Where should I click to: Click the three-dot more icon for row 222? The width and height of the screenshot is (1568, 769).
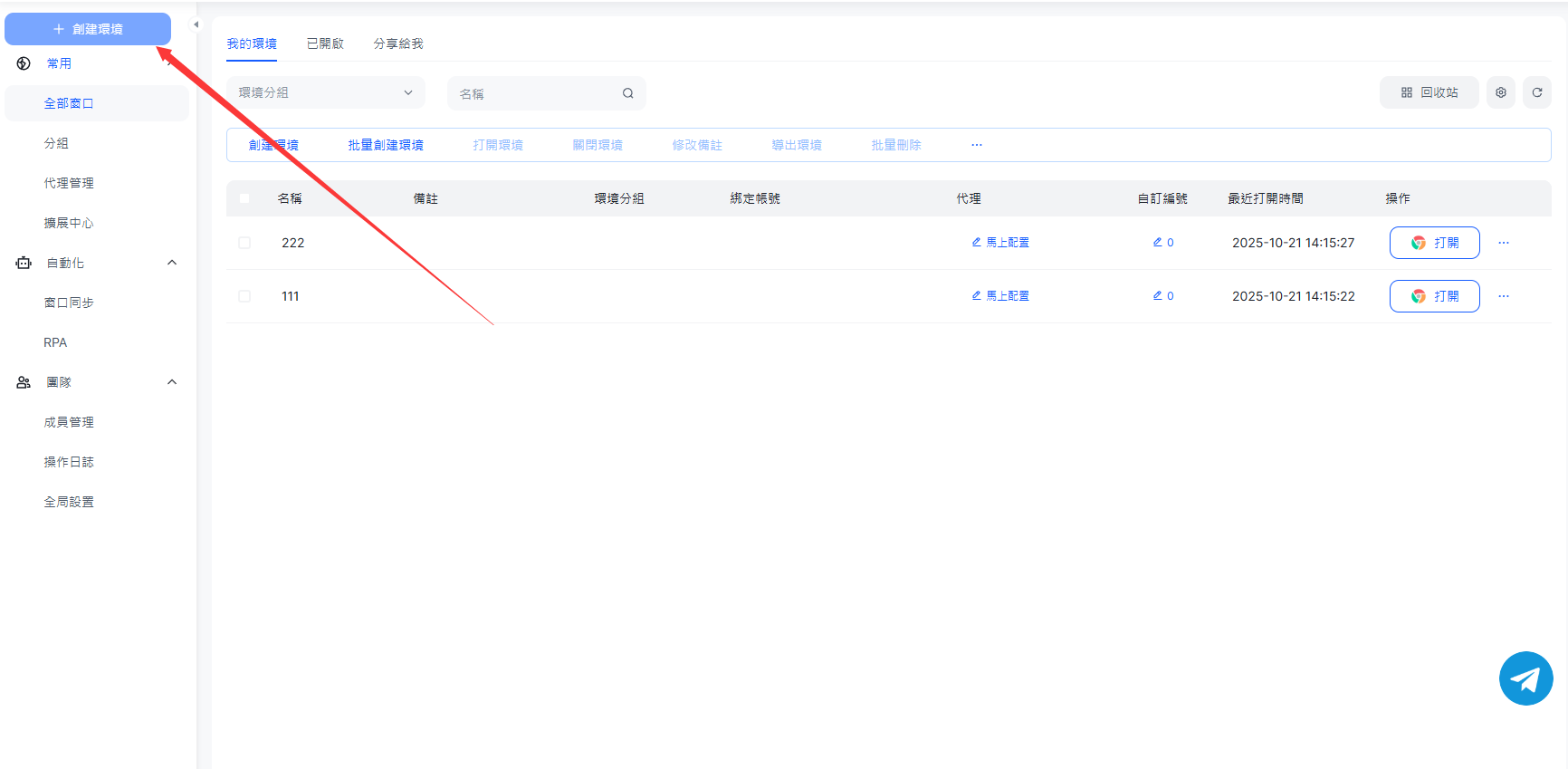coord(1503,243)
